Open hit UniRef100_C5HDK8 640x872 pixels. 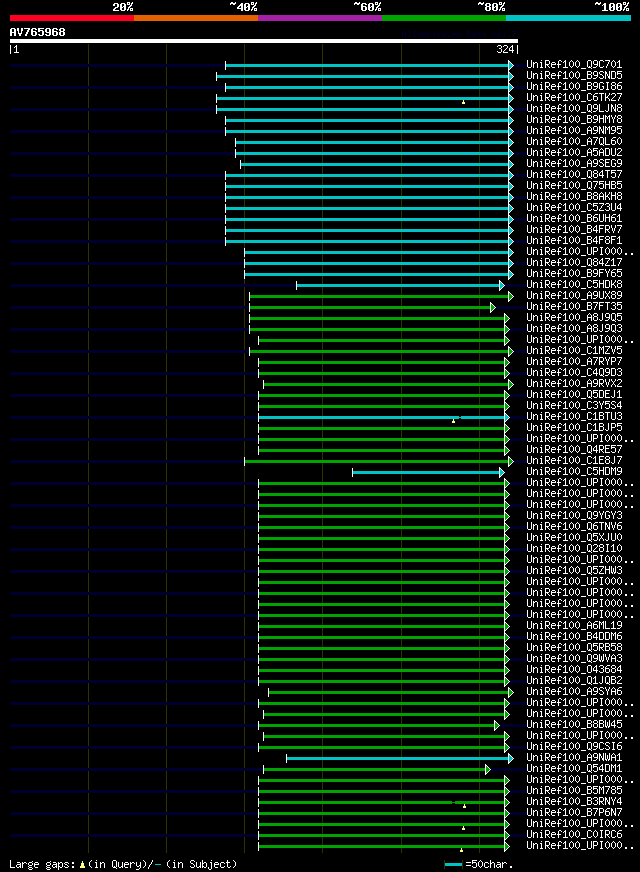click(574, 285)
